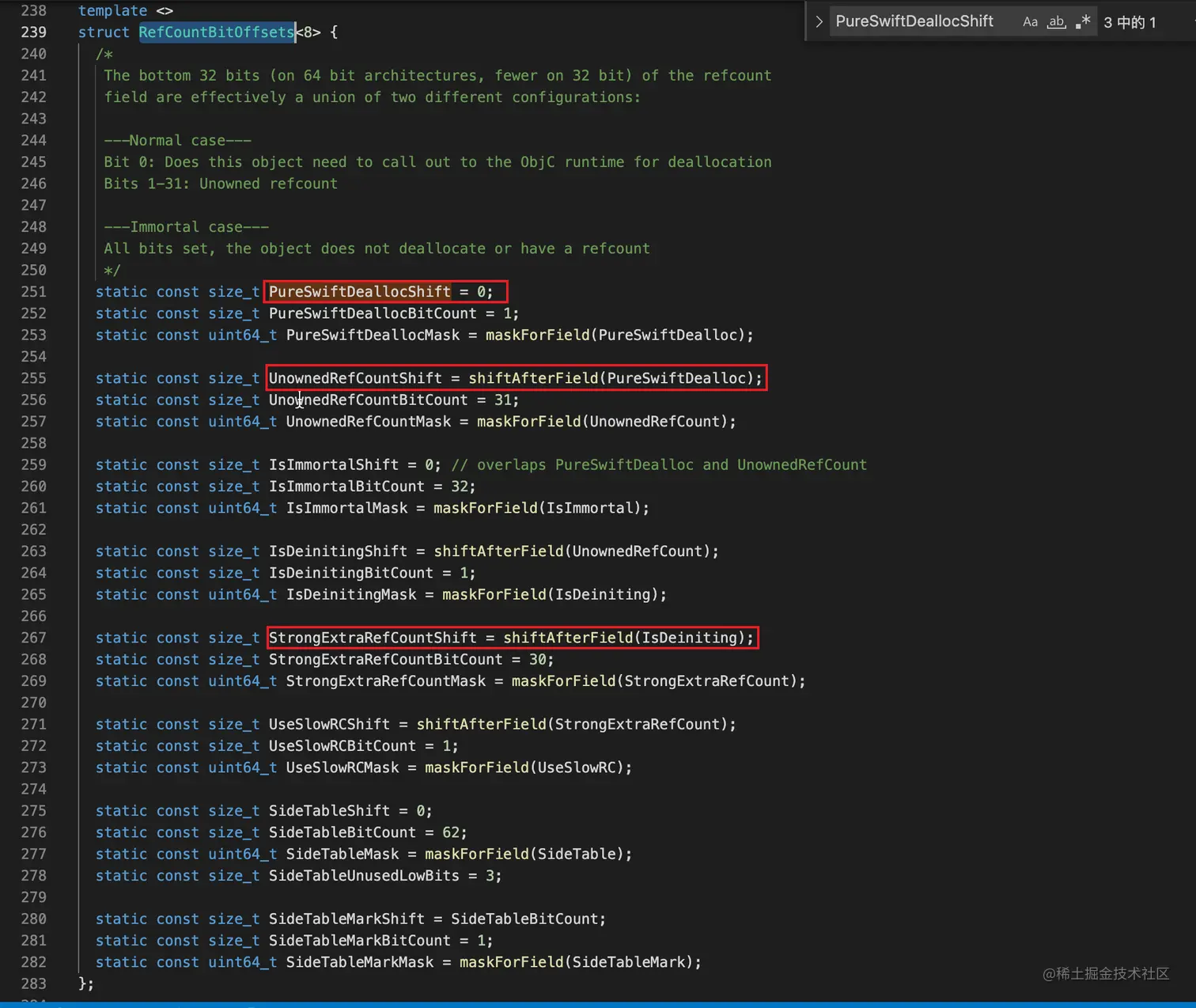Click StrongExtraRefCountBitCount on line 268
Screen dimensions: 1196x1008
(x=385, y=659)
